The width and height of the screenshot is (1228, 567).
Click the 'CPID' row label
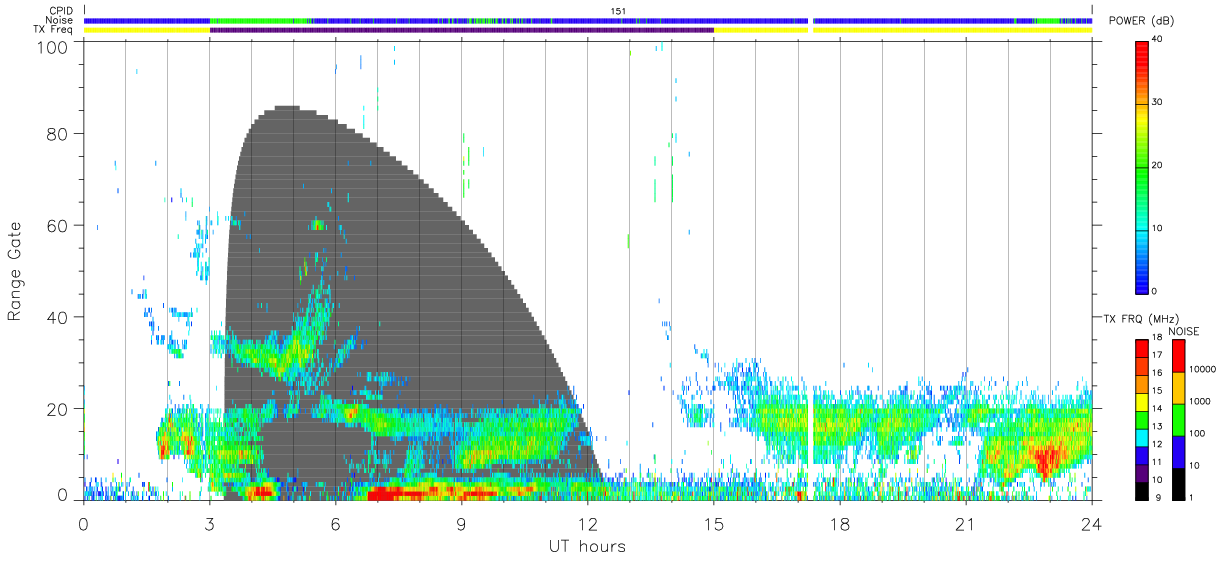click(61, 11)
